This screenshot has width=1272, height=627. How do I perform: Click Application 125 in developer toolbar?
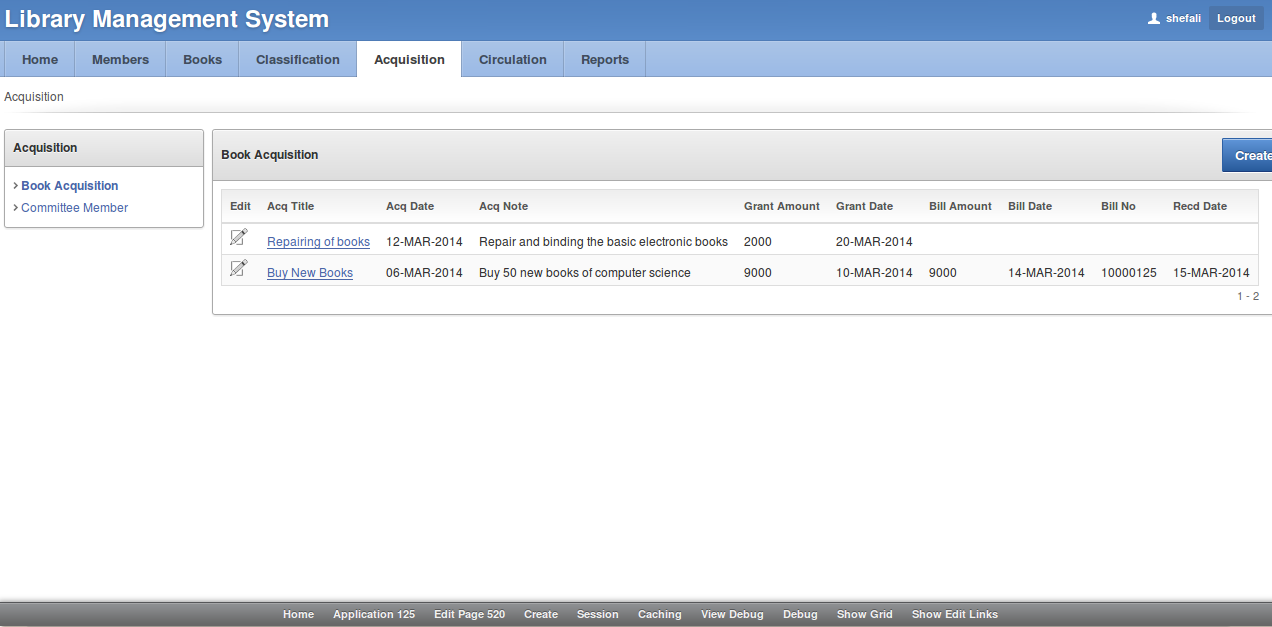coord(373,614)
